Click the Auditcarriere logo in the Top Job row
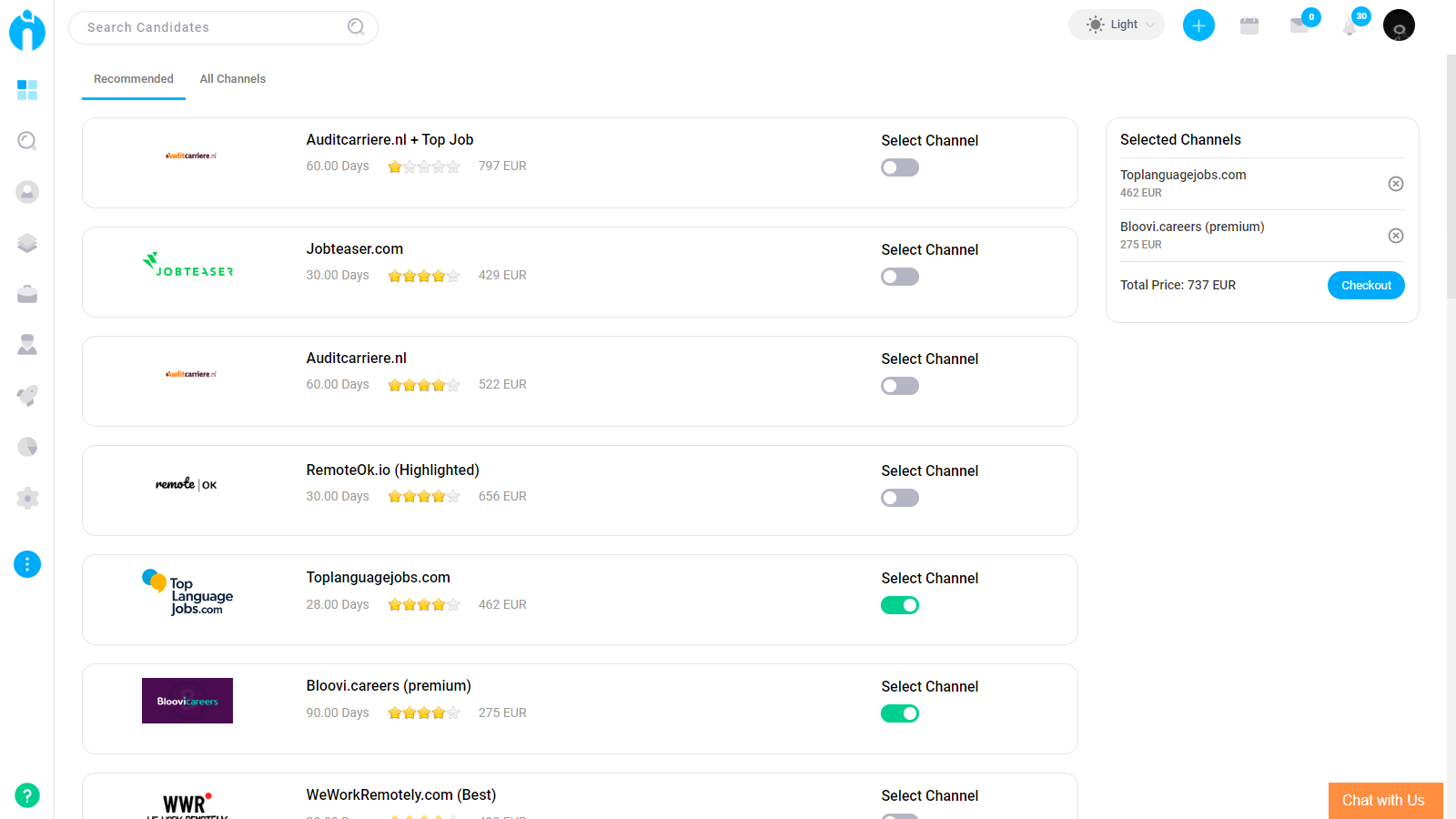This screenshot has width=1456, height=819. 191,156
